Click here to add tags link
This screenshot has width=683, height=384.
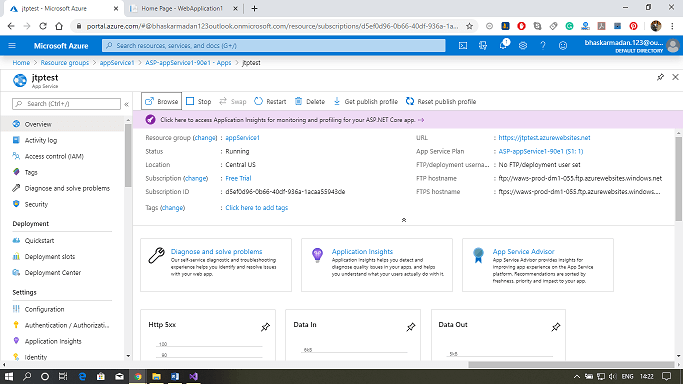click(257, 208)
